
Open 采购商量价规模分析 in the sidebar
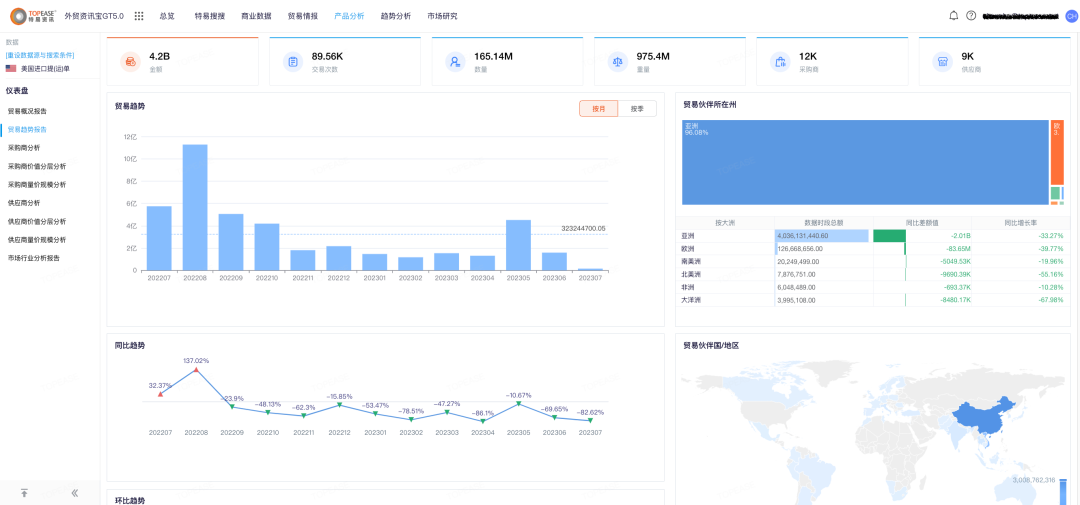(x=37, y=185)
